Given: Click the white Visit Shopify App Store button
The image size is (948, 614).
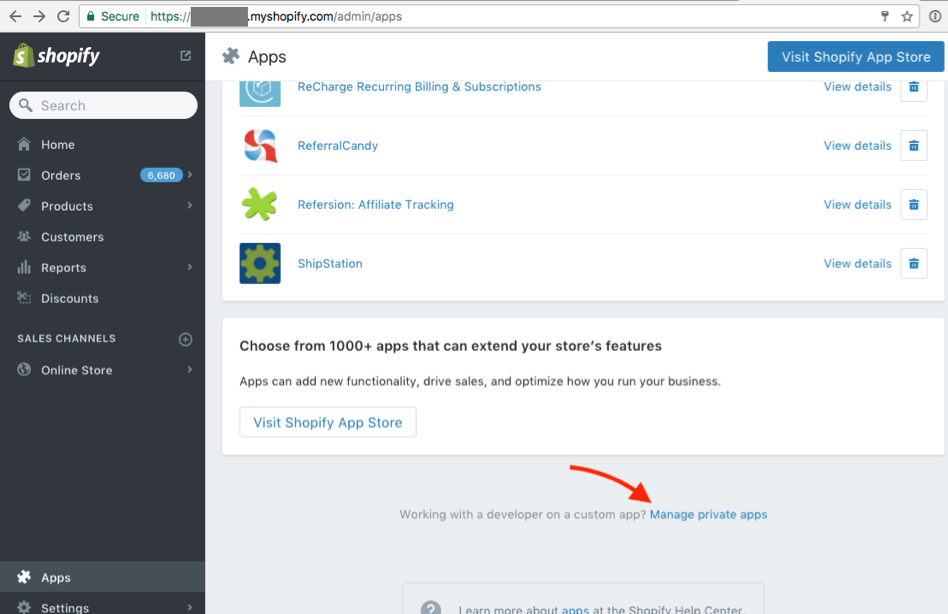Looking at the screenshot, I should click(x=328, y=422).
